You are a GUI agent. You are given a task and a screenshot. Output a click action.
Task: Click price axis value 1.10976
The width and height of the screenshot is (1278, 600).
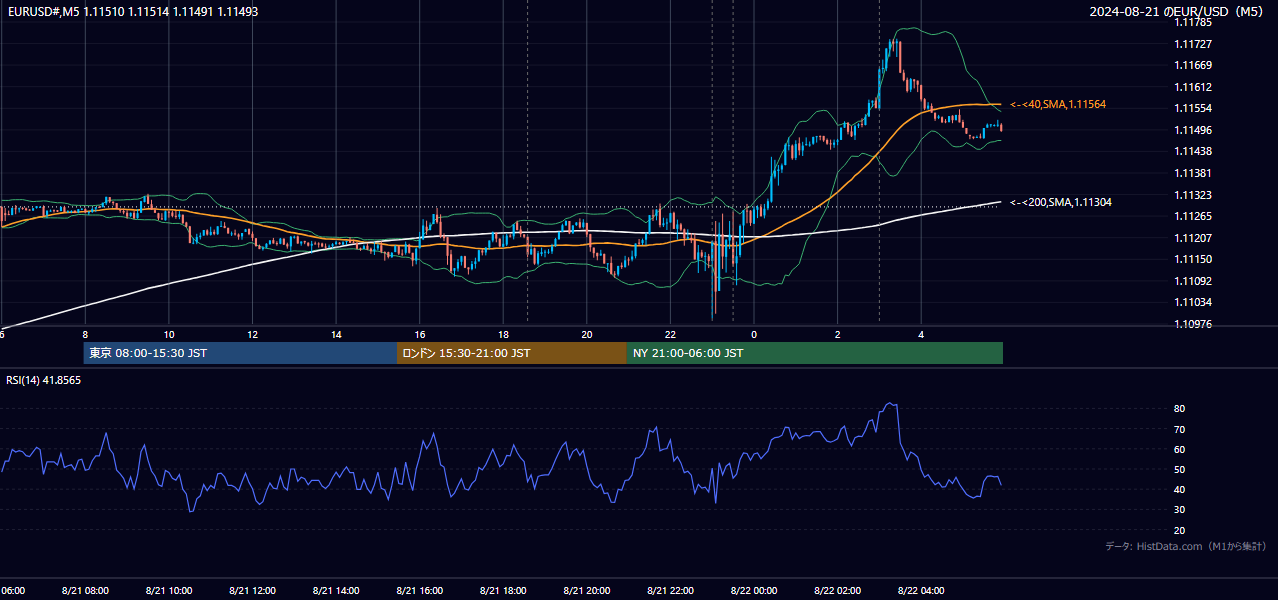[x=1193, y=324]
